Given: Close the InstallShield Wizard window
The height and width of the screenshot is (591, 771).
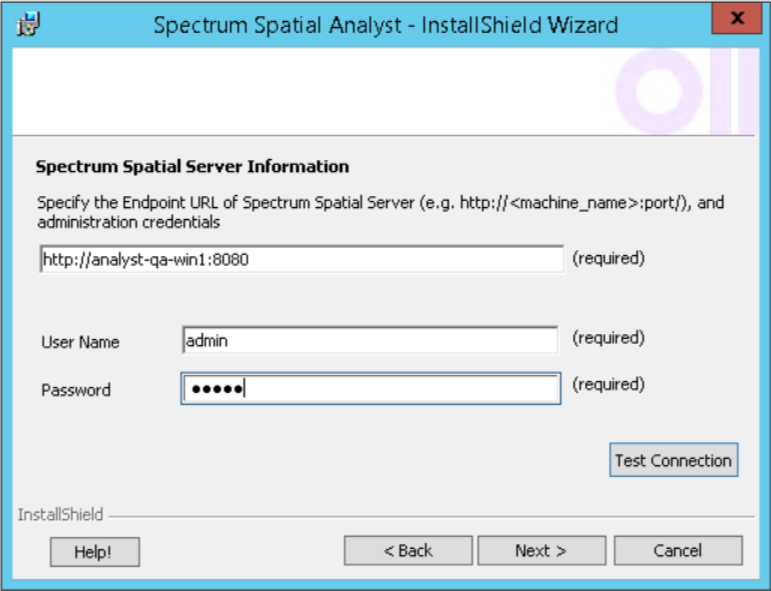Looking at the screenshot, I should pyautogui.click(x=736, y=19).
